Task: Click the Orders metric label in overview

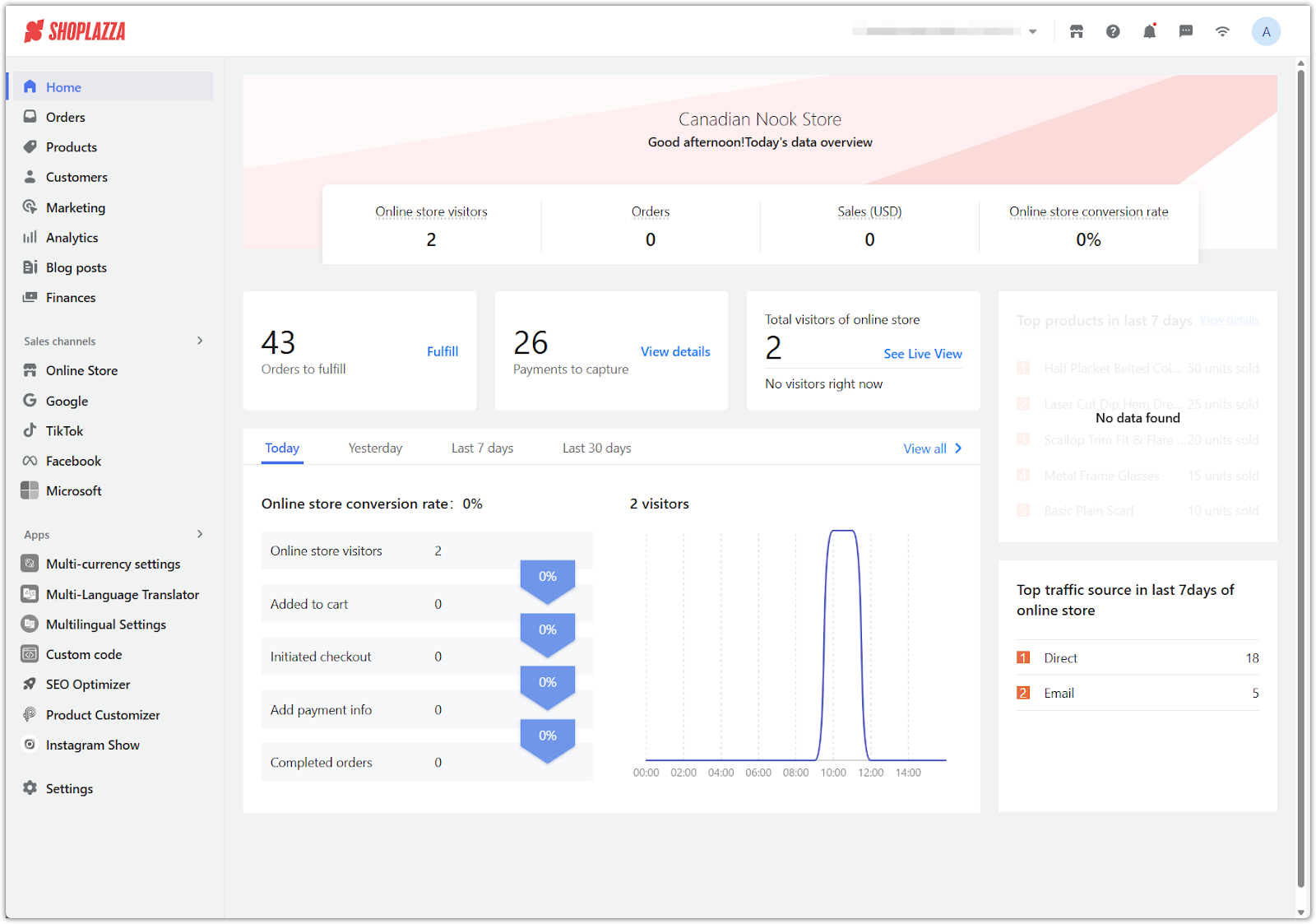Action: [x=651, y=211]
